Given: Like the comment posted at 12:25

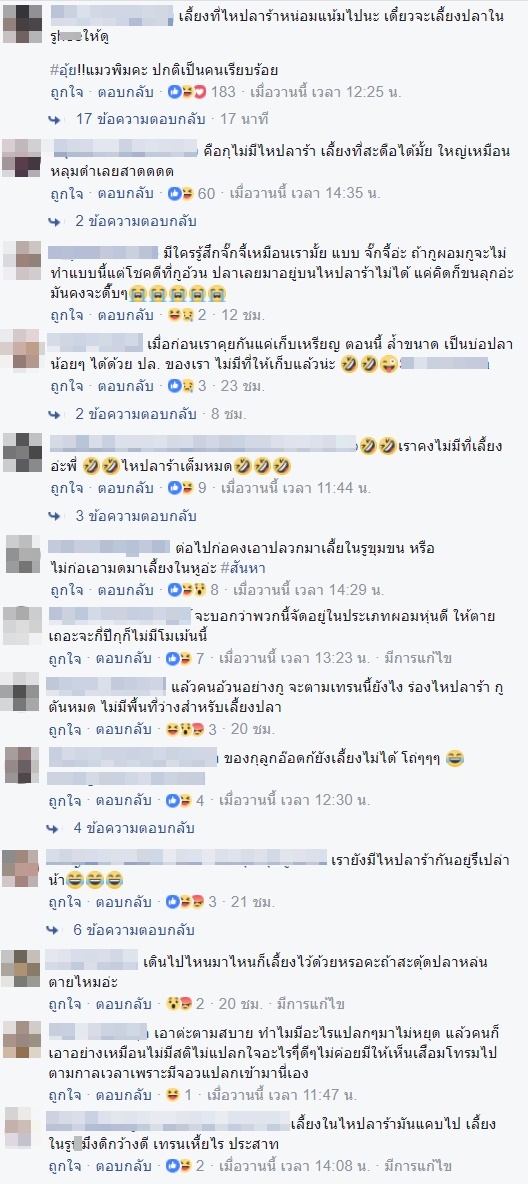Looking at the screenshot, I should click(x=66, y=92).
